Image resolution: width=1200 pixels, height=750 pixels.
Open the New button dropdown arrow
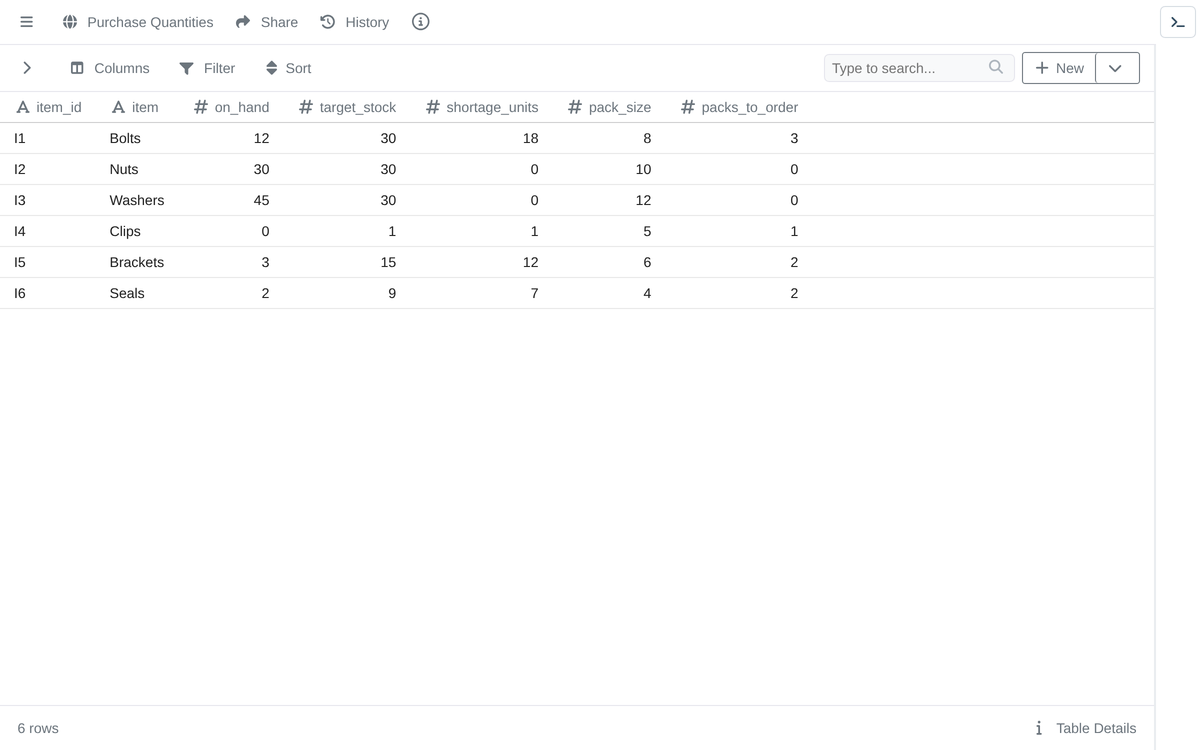1117,68
